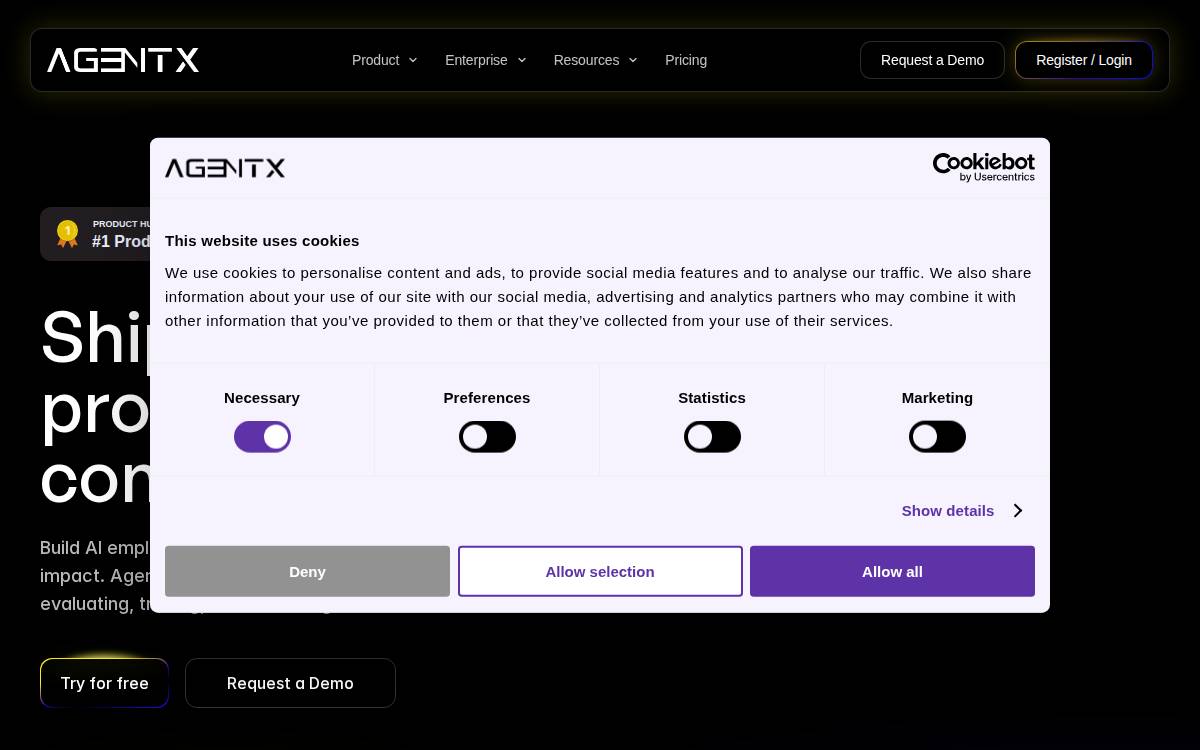Click the Statistics category label
Viewport: 1200px width, 750px height.
point(712,398)
